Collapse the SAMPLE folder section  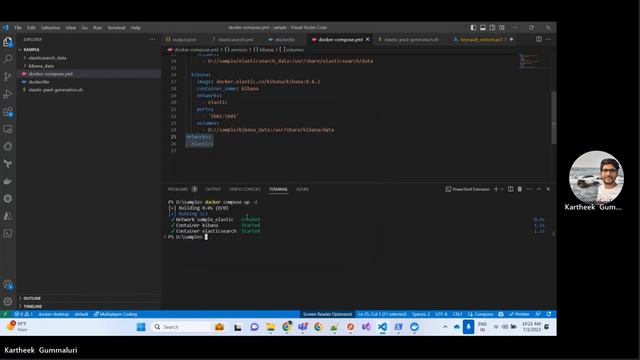pyautogui.click(x=89, y=49)
